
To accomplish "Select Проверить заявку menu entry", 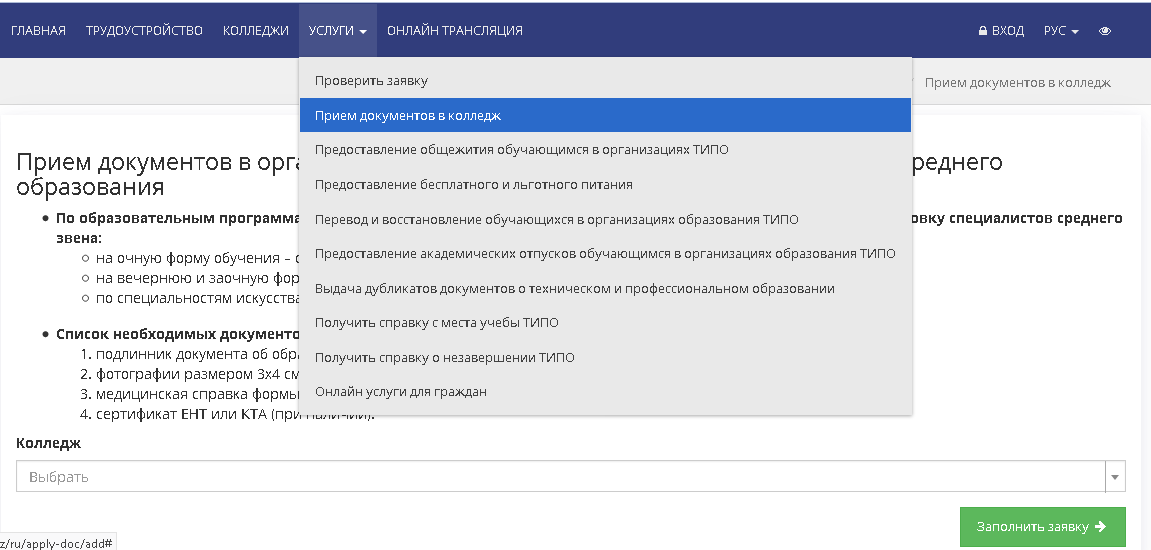I will [371, 81].
